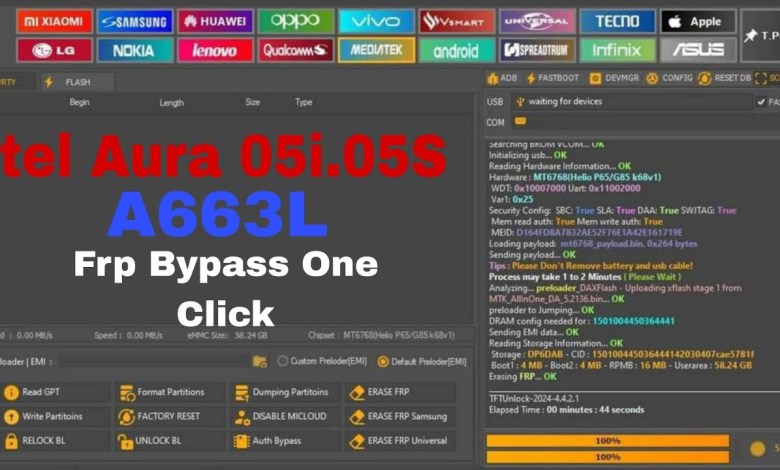Click the FACTORY RESET circular icon

[126, 417]
